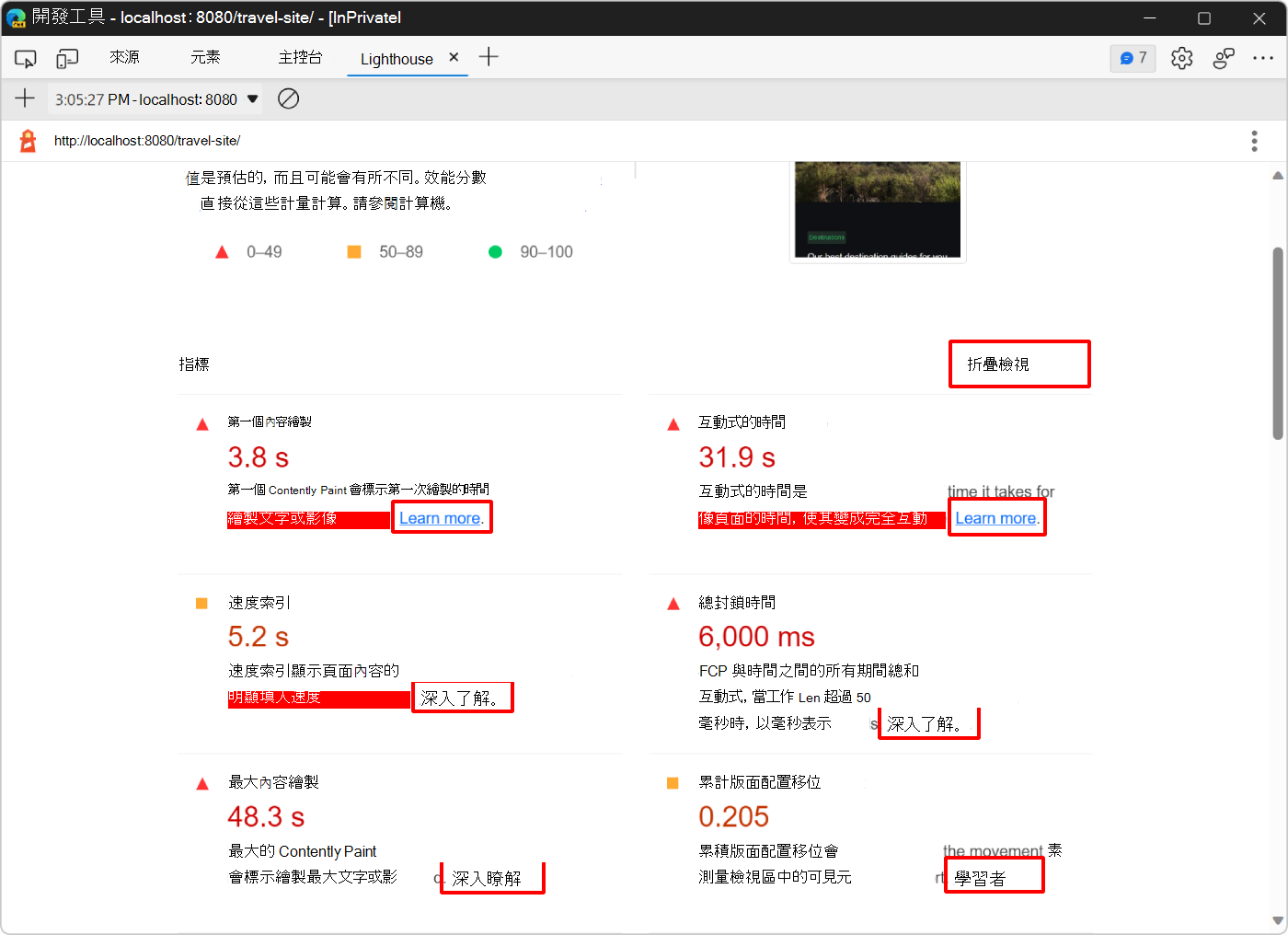
Task: Open the issues counter showing 7
Action: 1133,57
